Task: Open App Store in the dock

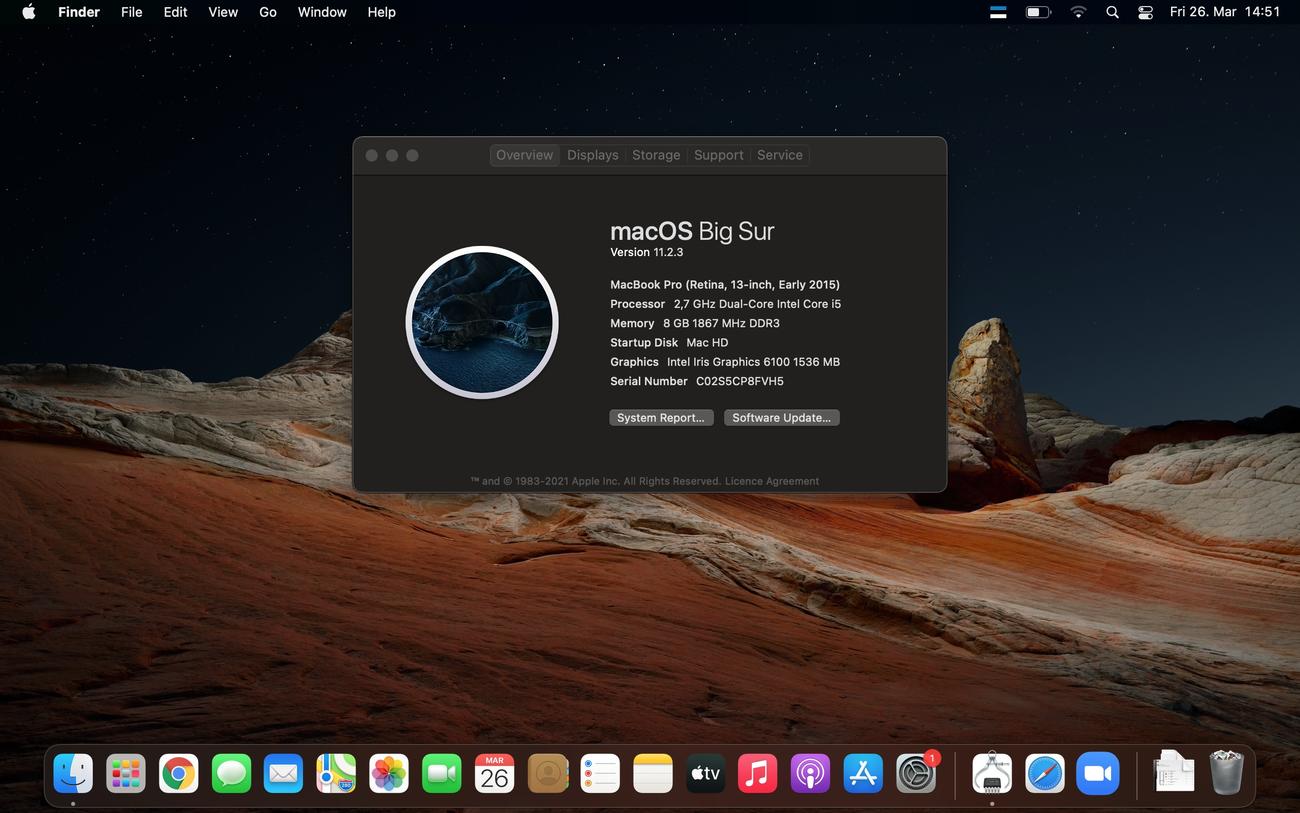Action: tap(863, 773)
